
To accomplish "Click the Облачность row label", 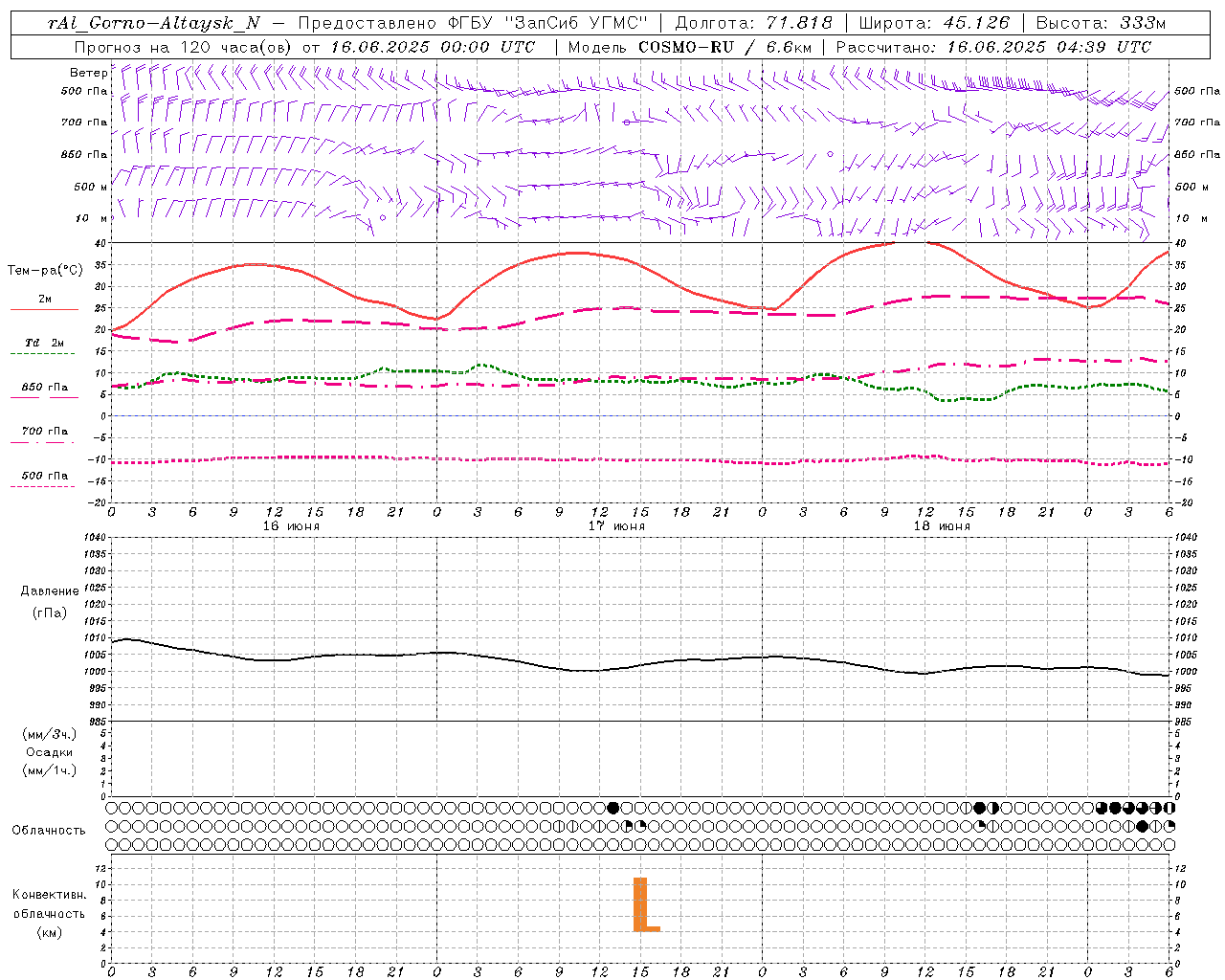I will 49,831.
